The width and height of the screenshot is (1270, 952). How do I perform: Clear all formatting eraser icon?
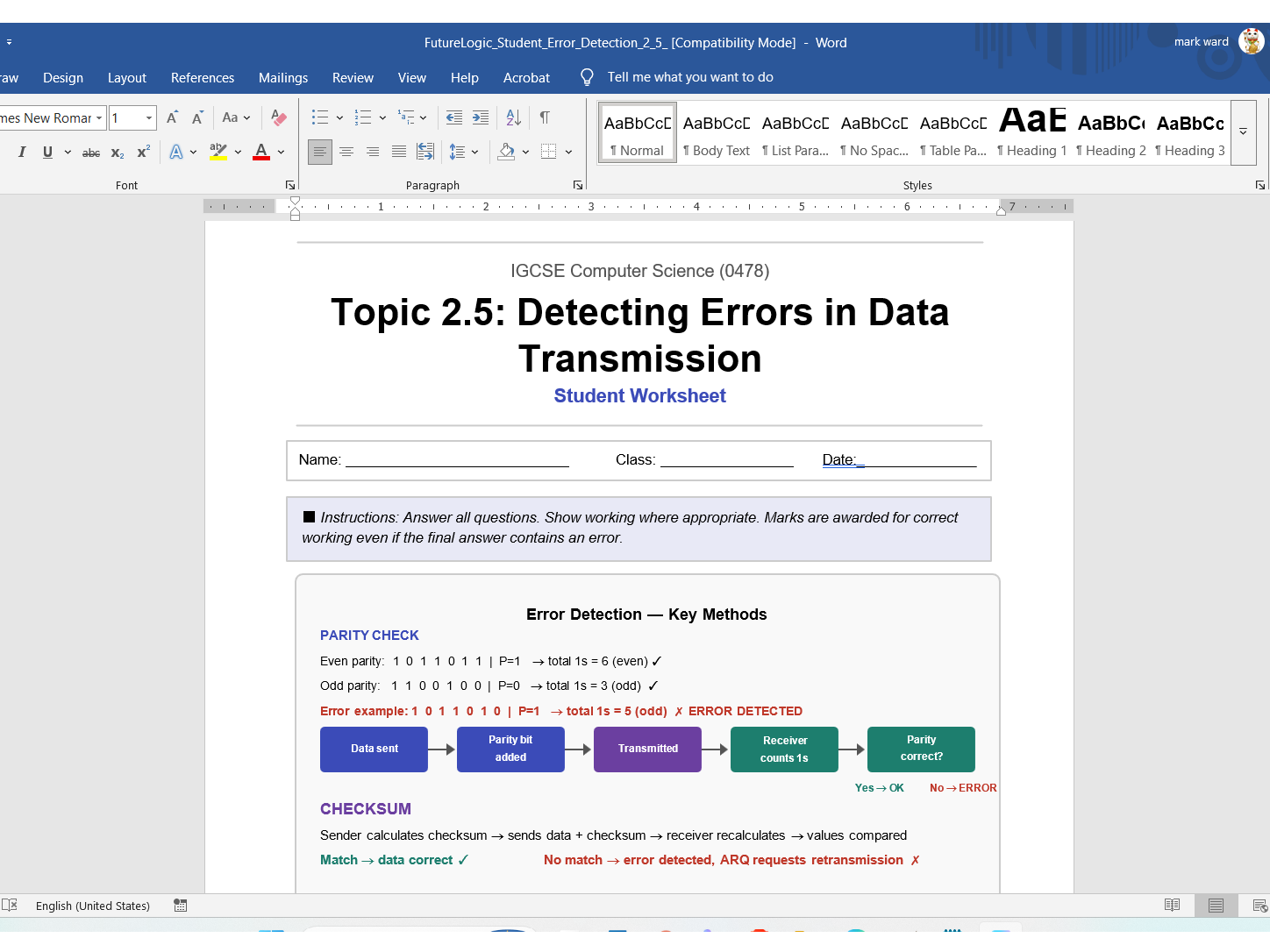point(279,117)
